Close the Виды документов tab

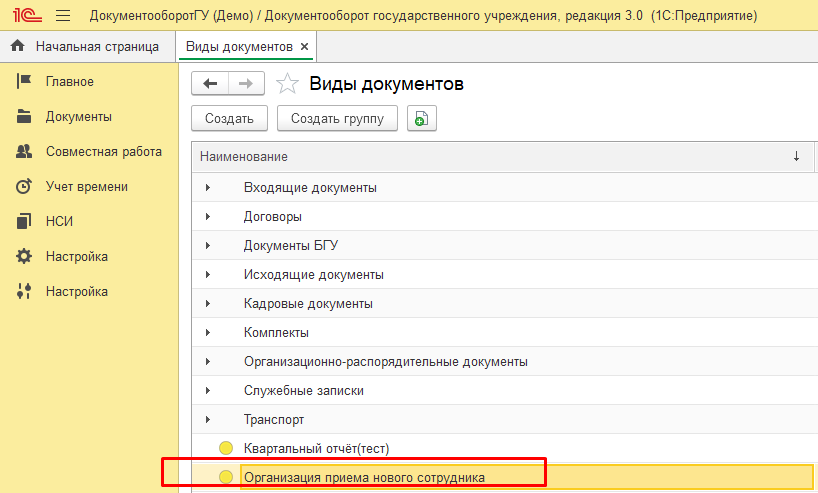305,46
